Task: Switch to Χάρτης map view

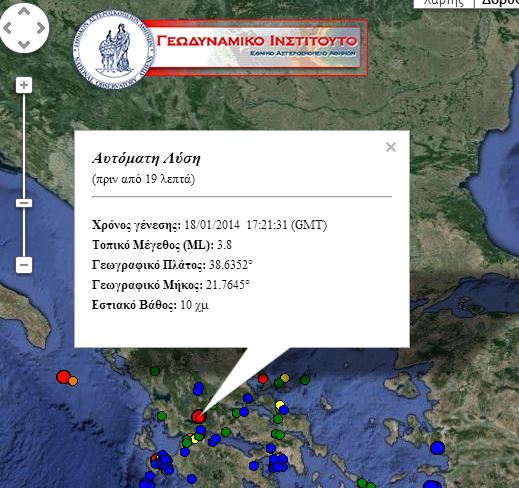Action: [x=444, y=3]
